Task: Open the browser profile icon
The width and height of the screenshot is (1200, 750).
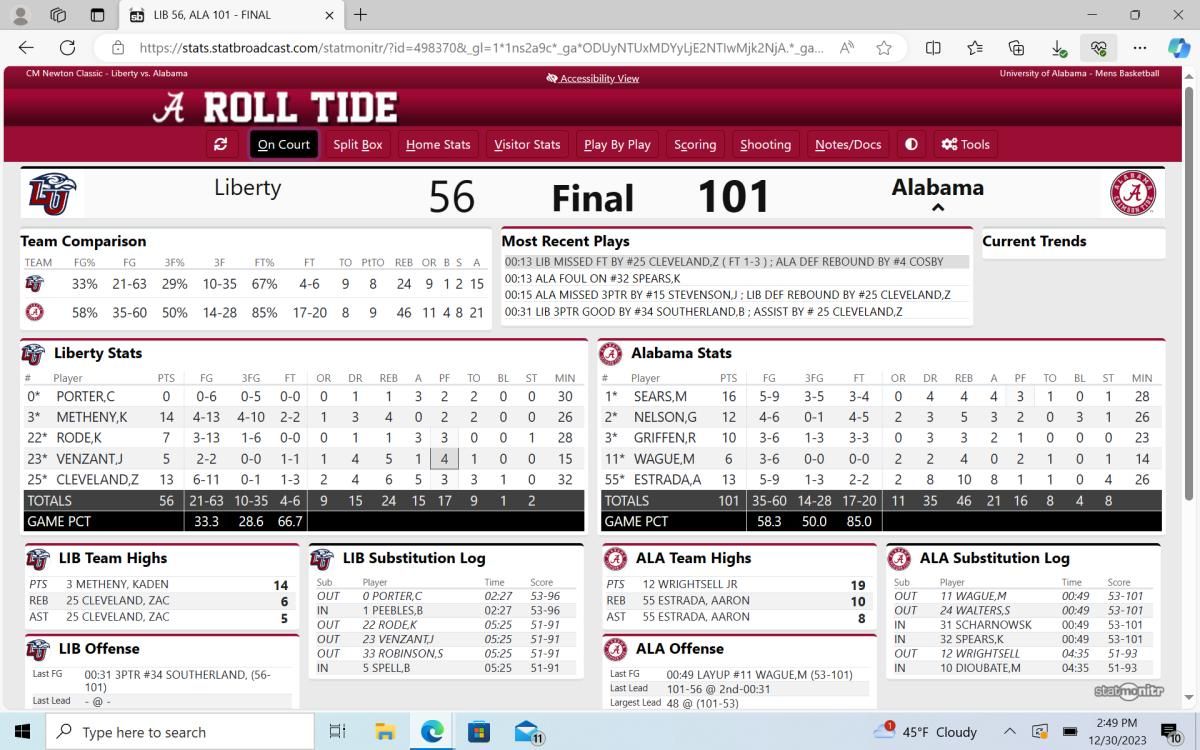Action: (x=20, y=15)
